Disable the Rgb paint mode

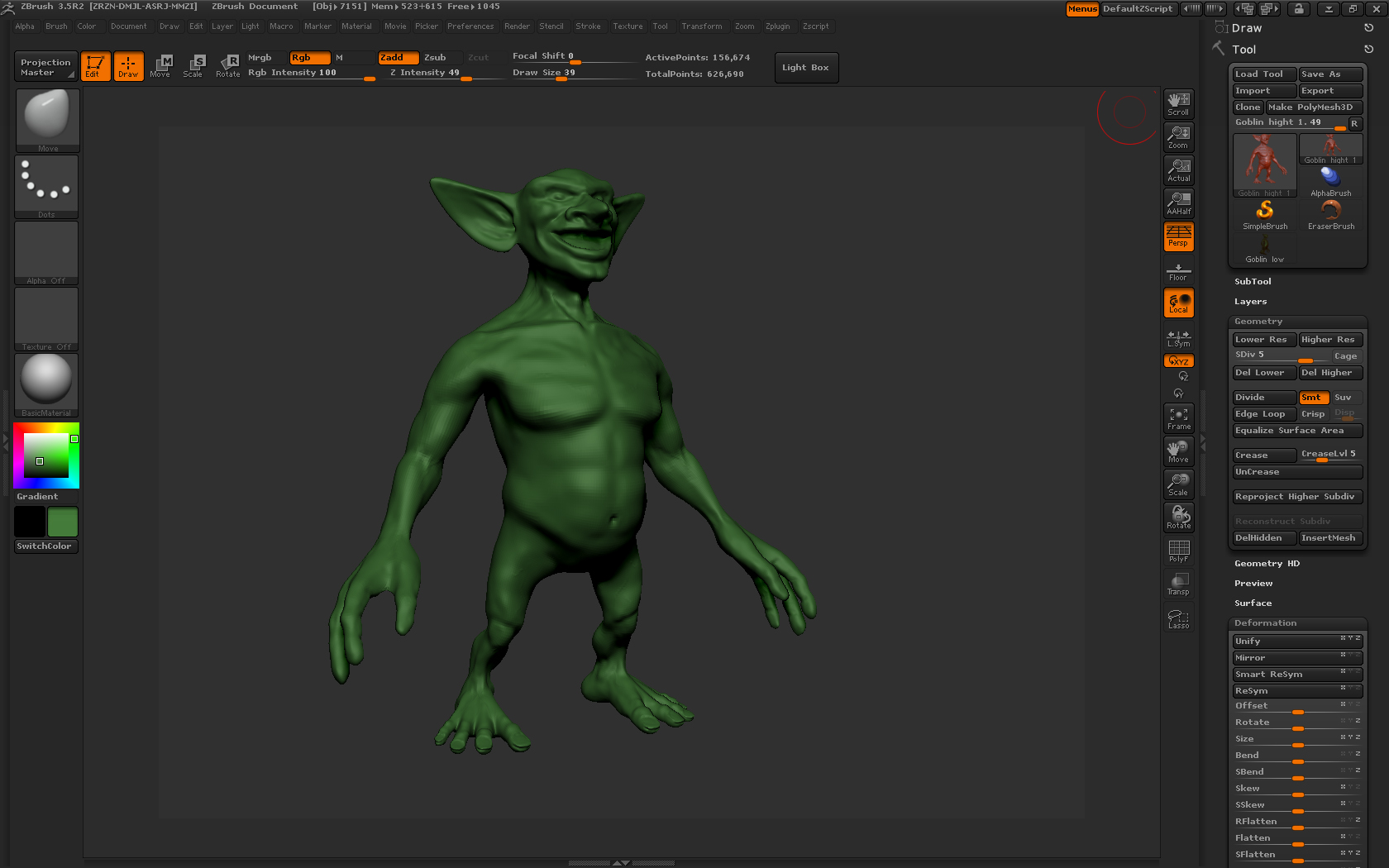(309, 58)
